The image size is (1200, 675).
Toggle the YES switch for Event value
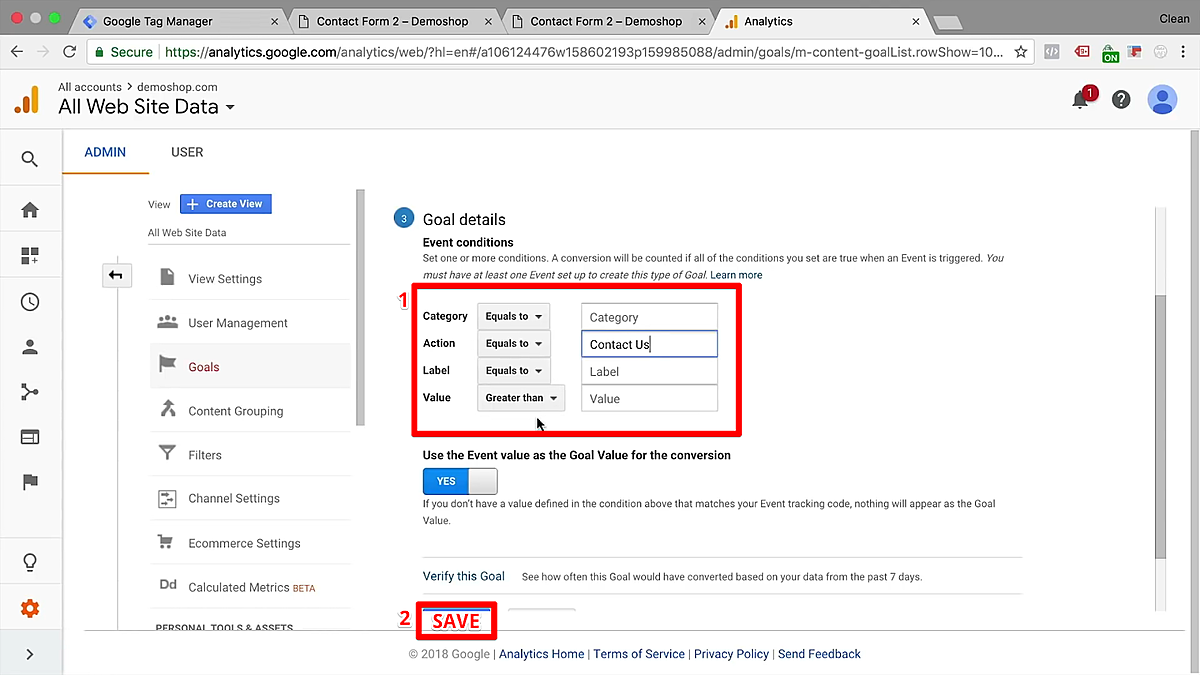point(460,481)
